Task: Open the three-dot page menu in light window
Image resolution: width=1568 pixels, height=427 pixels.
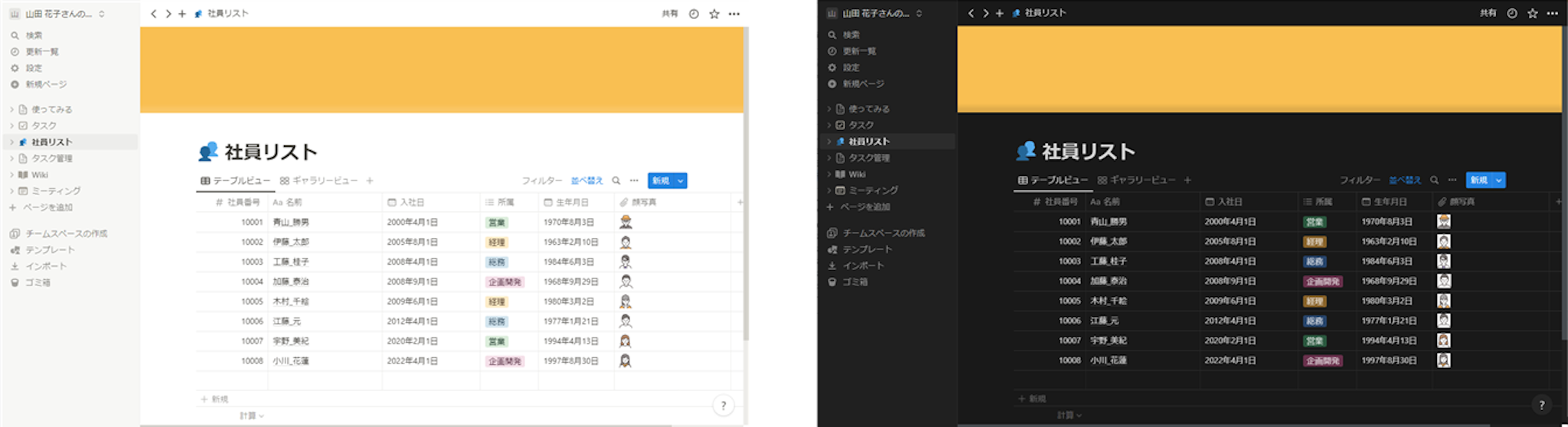Action: click(x=734, y=14)
